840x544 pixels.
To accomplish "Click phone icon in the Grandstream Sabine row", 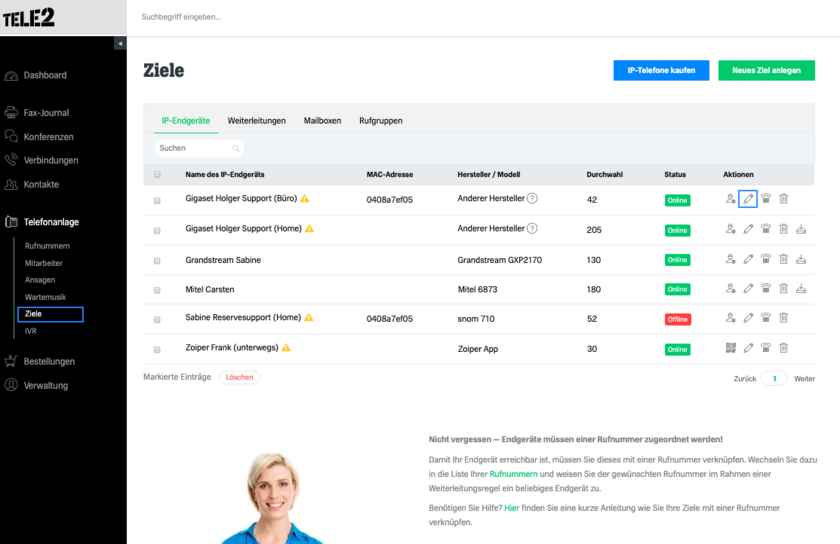I will click(x=766, y=259).
